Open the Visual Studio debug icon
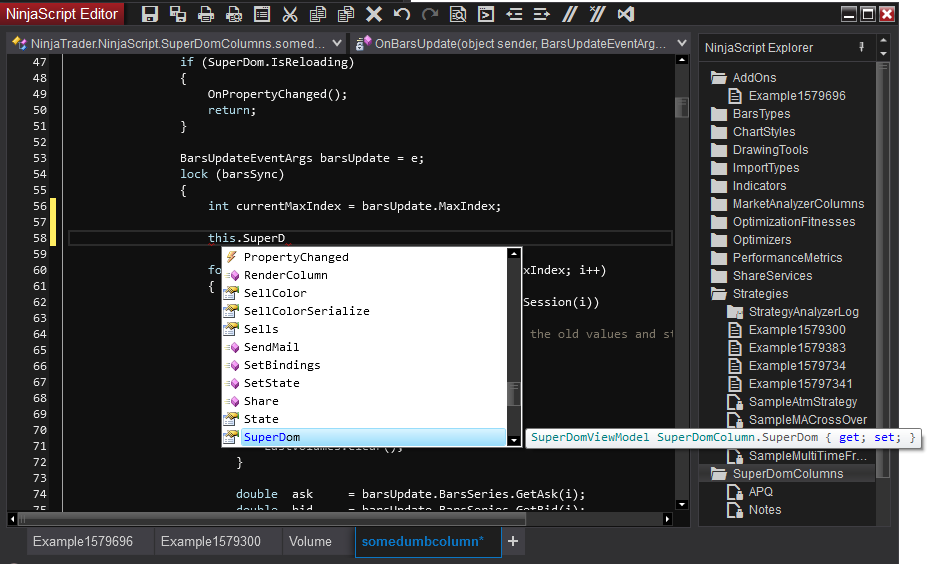 (625, 14)
